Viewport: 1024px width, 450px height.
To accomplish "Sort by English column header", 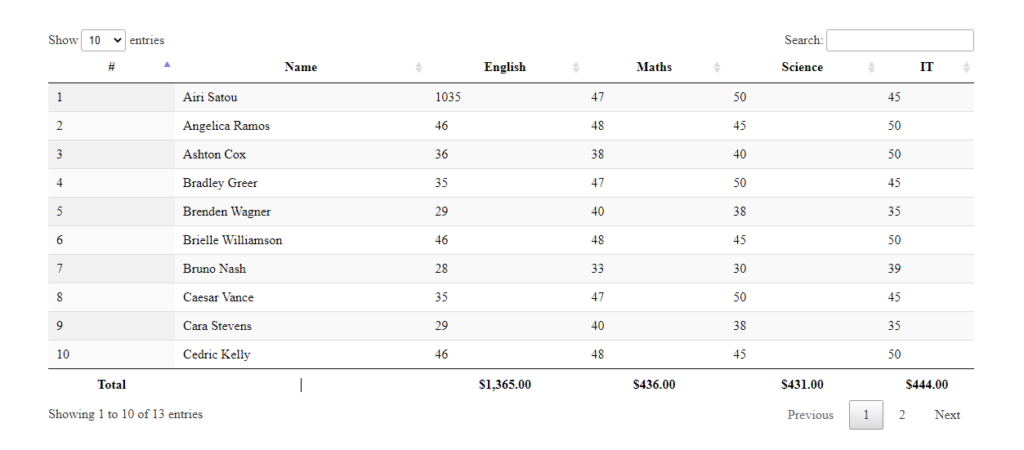I will coord(505,67).
